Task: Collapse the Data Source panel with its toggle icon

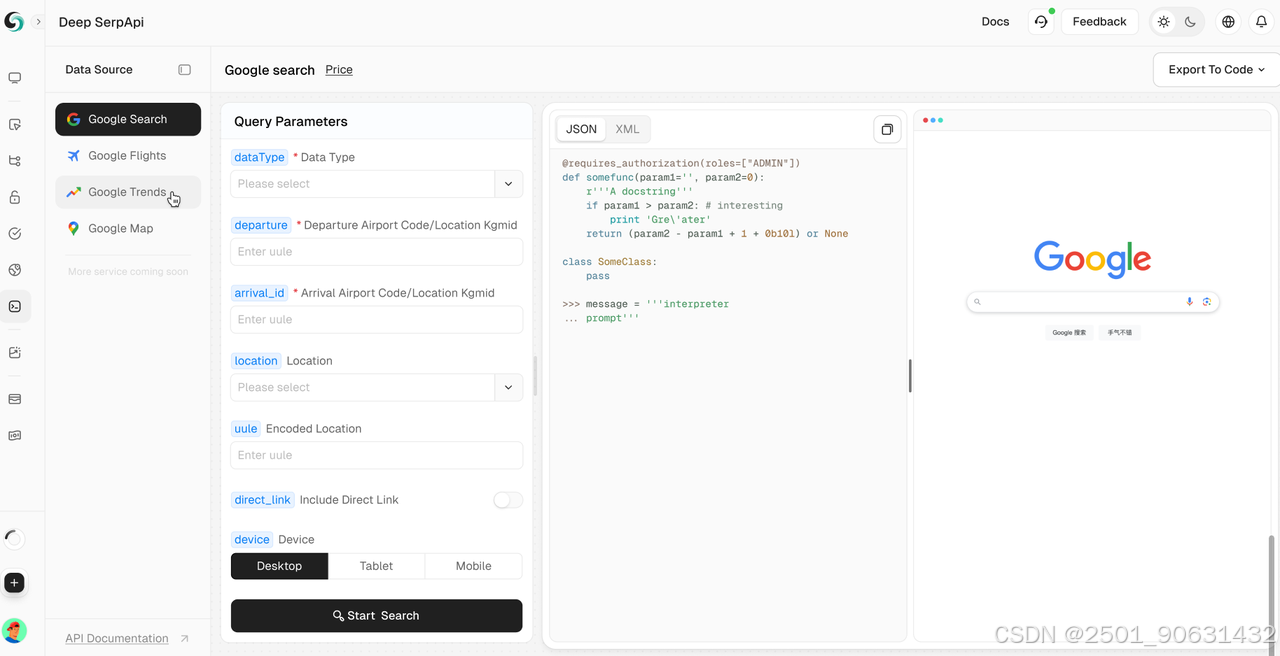Action: (184, 70)
